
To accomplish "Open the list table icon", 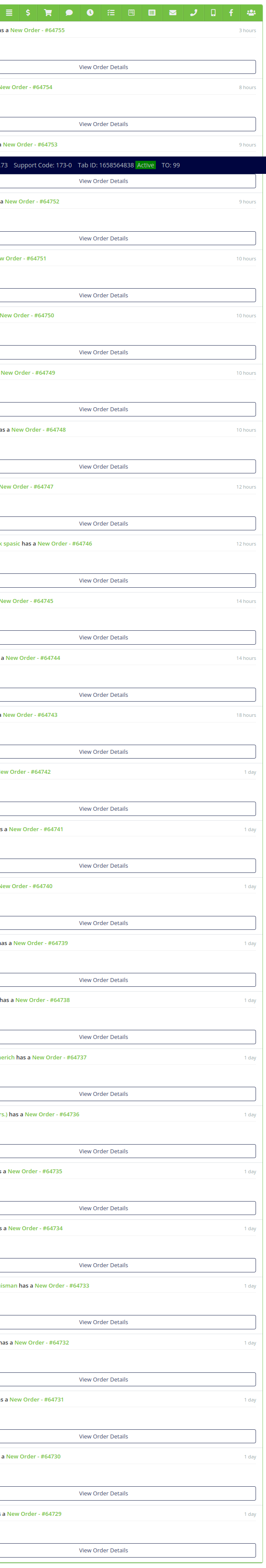I will [152, 12].
